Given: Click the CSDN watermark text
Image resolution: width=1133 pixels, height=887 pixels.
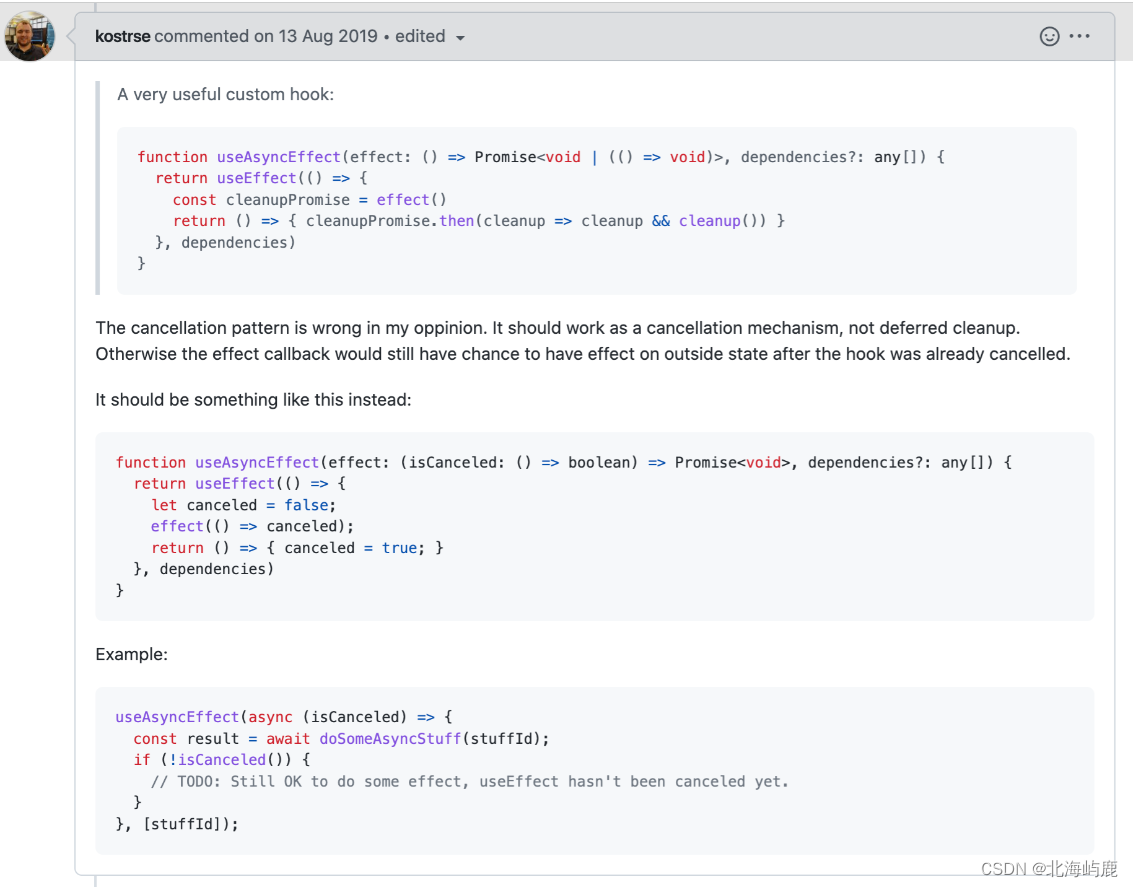Looking at the screenshot, I should [x=1048, y=869].
